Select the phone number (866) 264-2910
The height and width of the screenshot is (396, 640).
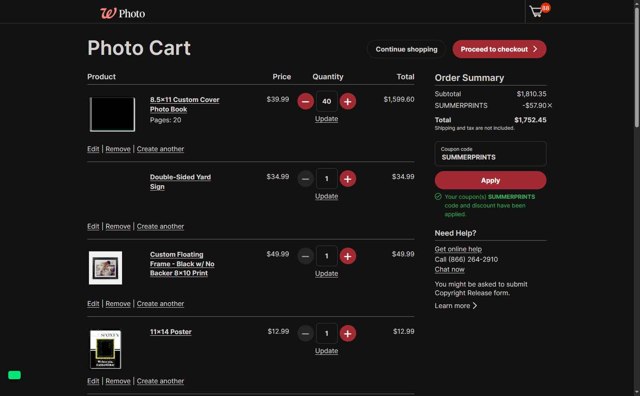pyautogui.click(x=473, y=260)
